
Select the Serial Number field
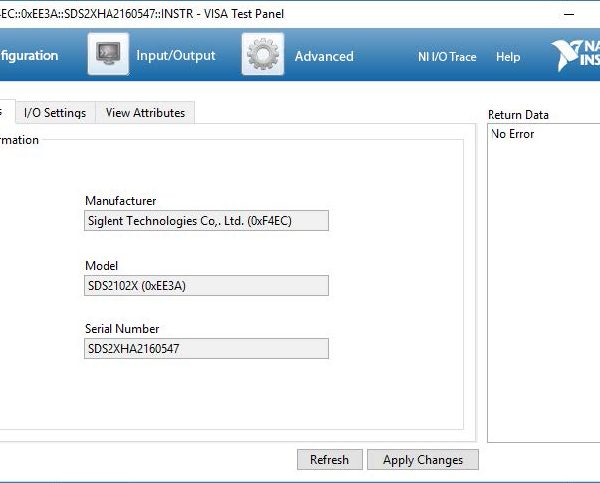206,348
